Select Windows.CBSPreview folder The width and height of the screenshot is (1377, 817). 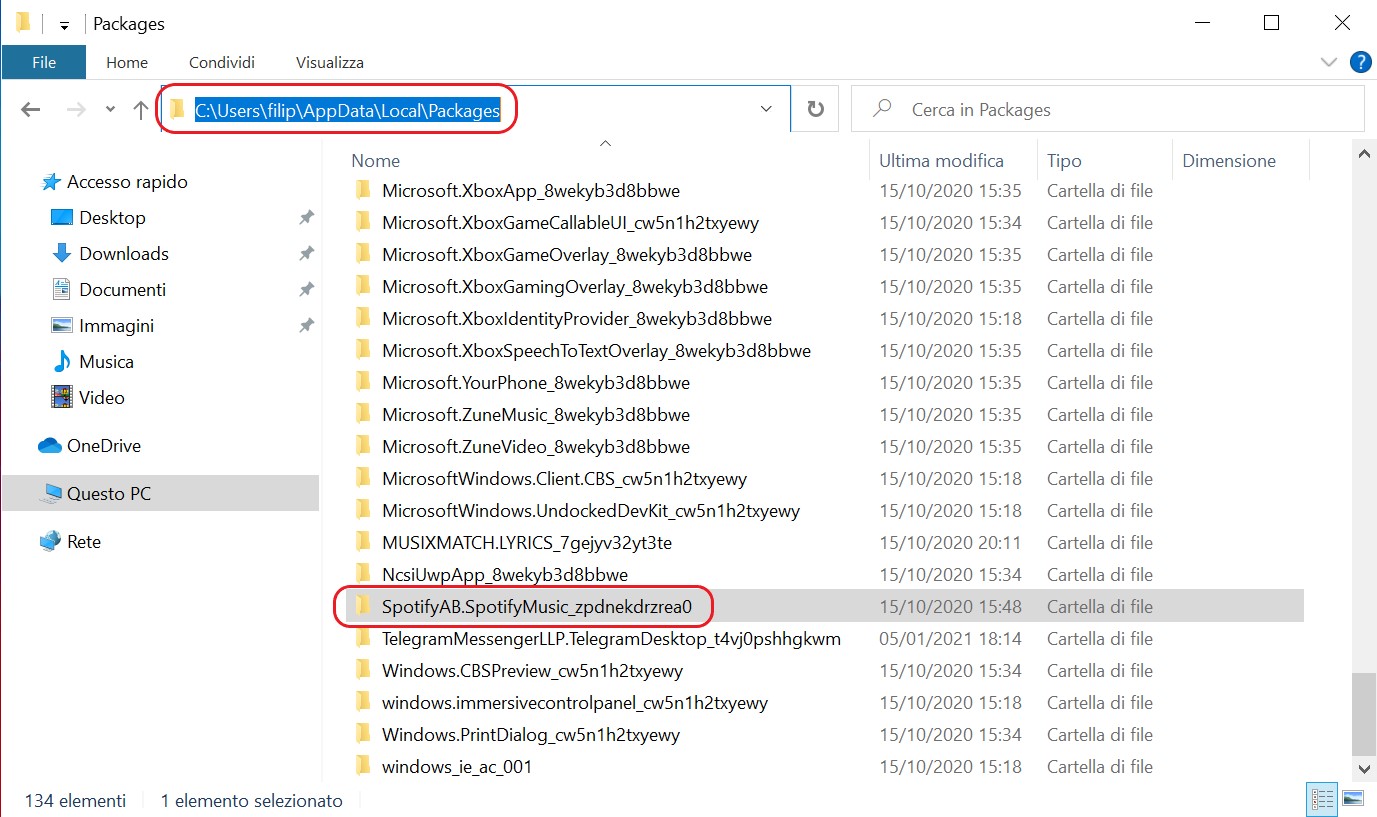coord(532,671)
